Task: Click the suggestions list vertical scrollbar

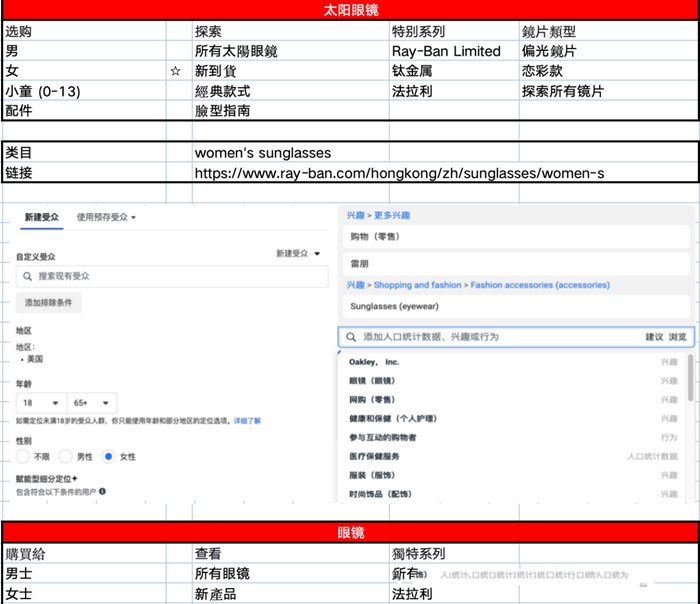Action: (690, 378)
